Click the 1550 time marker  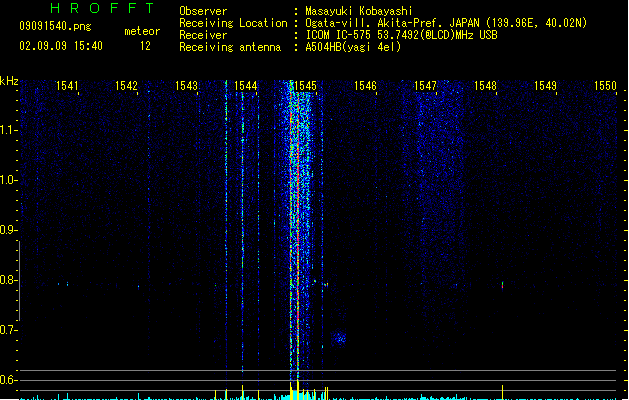click(605, 86)
